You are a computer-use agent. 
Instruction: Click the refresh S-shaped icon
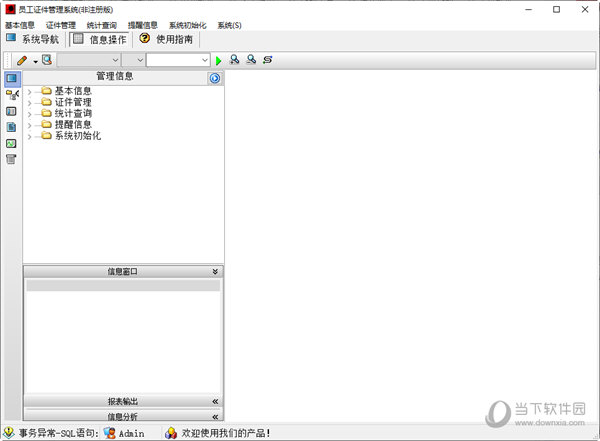267,60
